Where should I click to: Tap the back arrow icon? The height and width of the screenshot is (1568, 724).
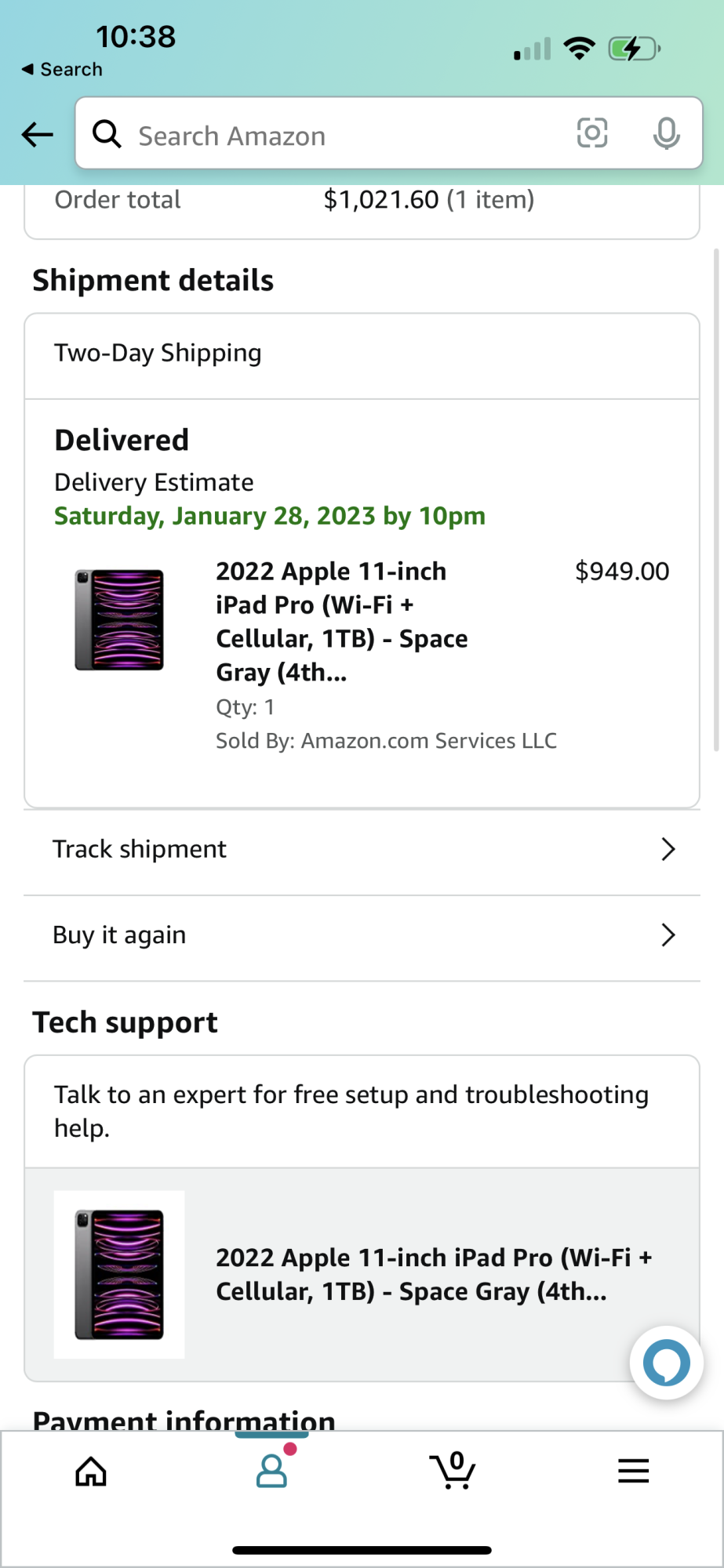coord(37,135)
